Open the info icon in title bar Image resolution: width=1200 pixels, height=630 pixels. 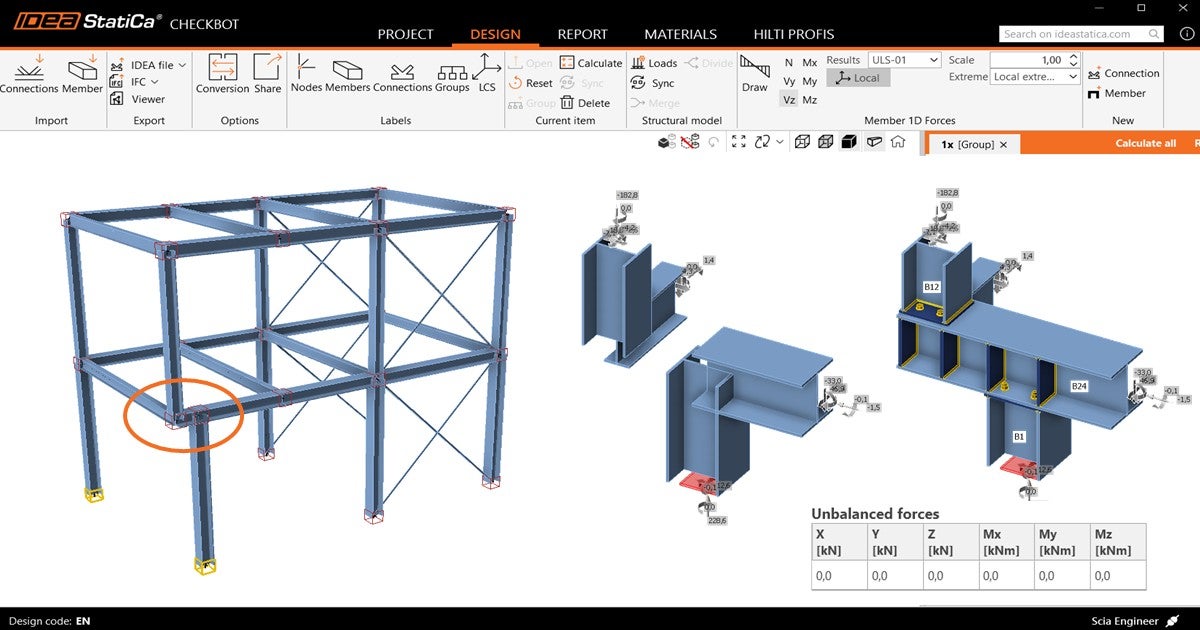pos(1187,34)
